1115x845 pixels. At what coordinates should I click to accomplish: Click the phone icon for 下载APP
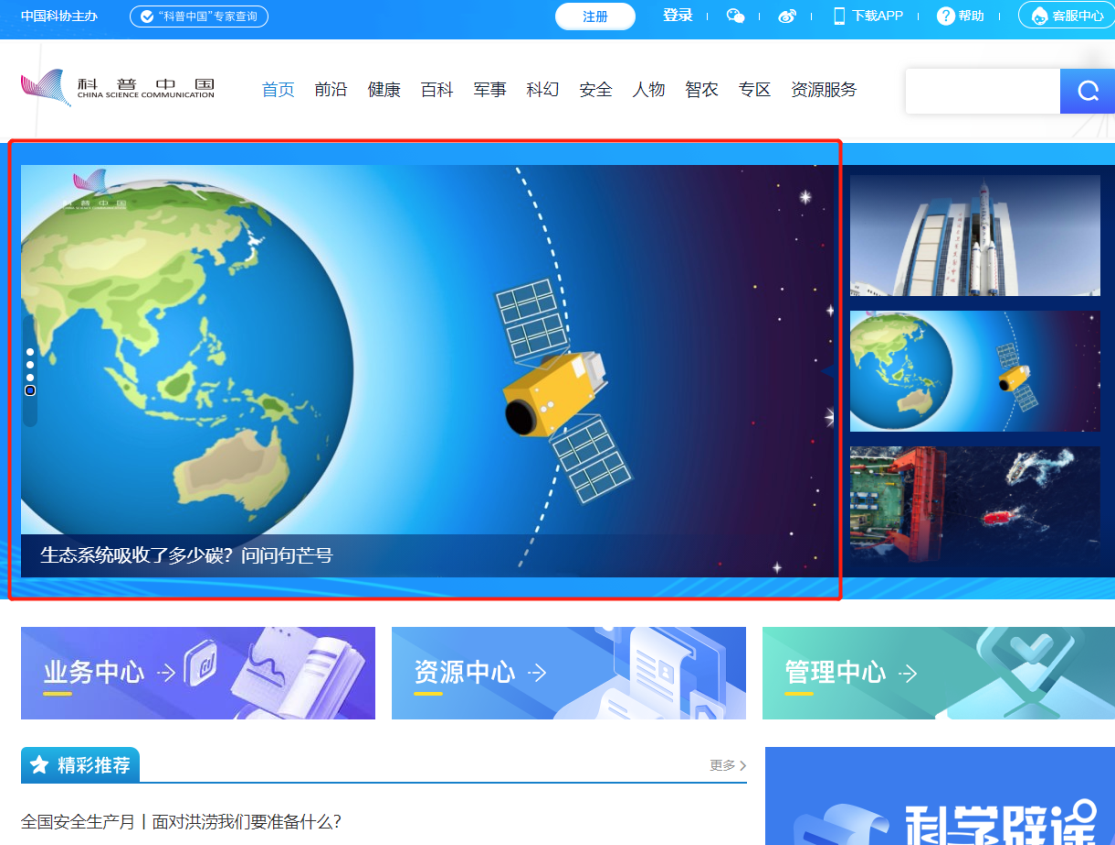[839, 16]
